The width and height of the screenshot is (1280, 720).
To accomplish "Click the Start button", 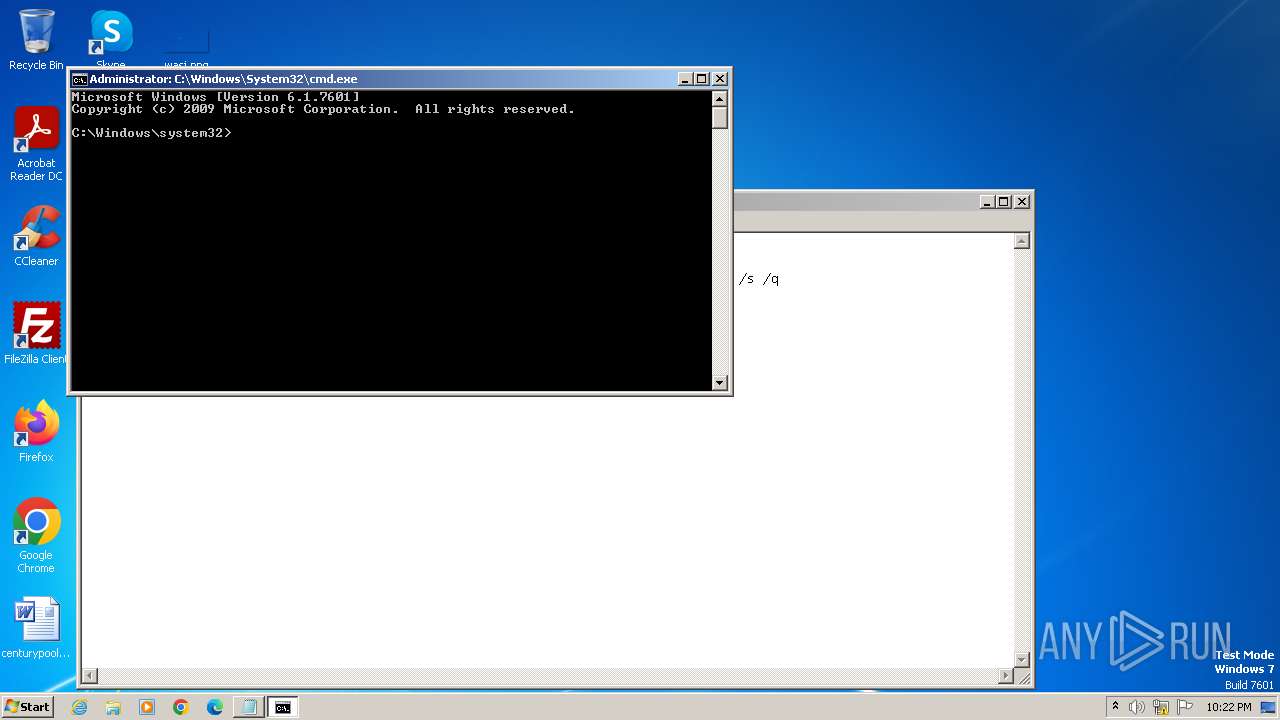I will [x=27, y=707].
